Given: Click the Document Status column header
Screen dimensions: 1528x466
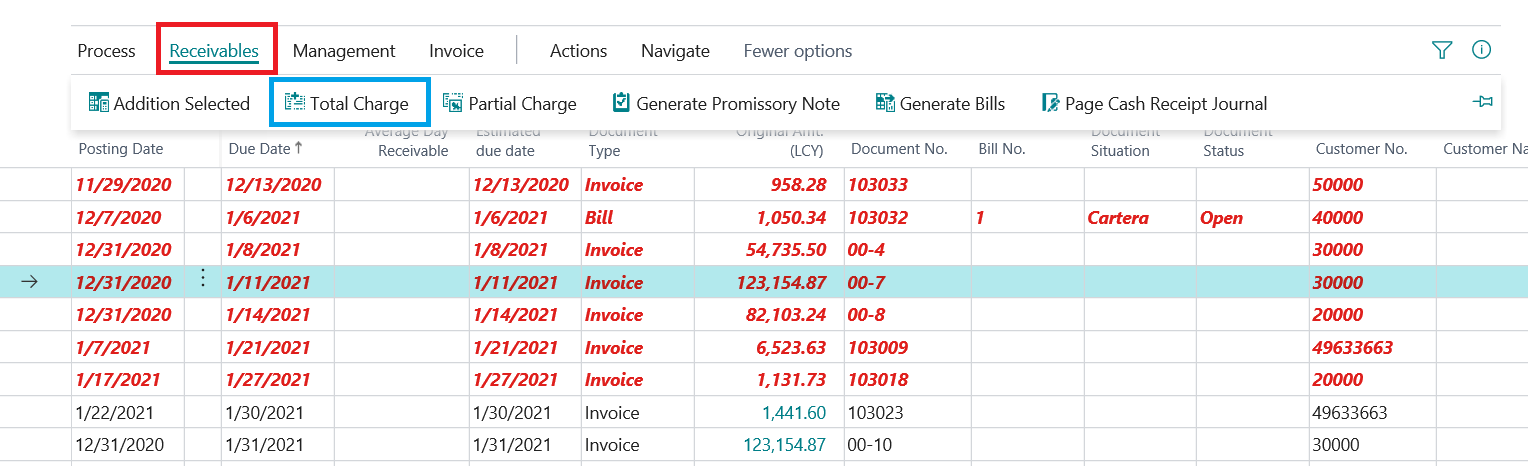Looking at the screenshot, I should 1236,141.
